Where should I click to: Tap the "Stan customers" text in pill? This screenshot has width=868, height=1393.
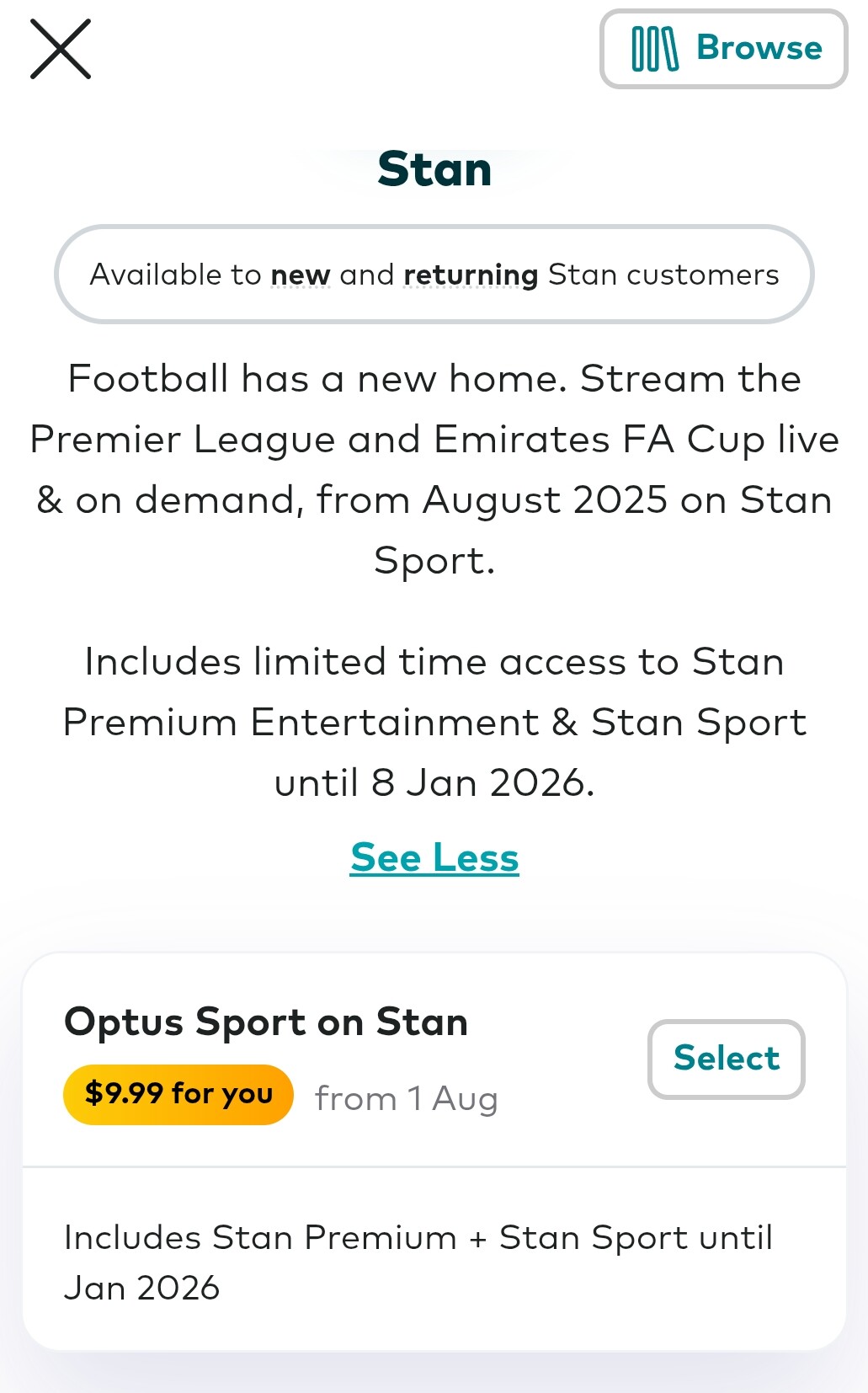click(x=663, y=275)
